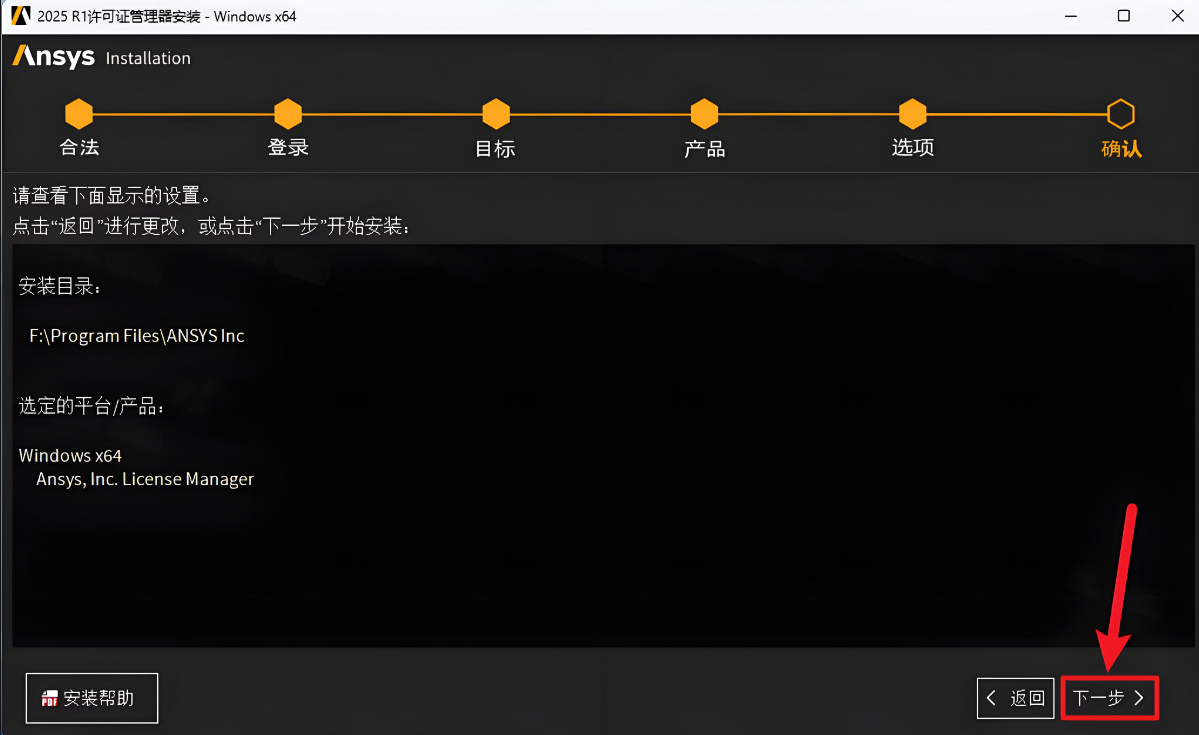
Task: Click the 选定的平台/产品 heading
Action: [x=91, y=406]
